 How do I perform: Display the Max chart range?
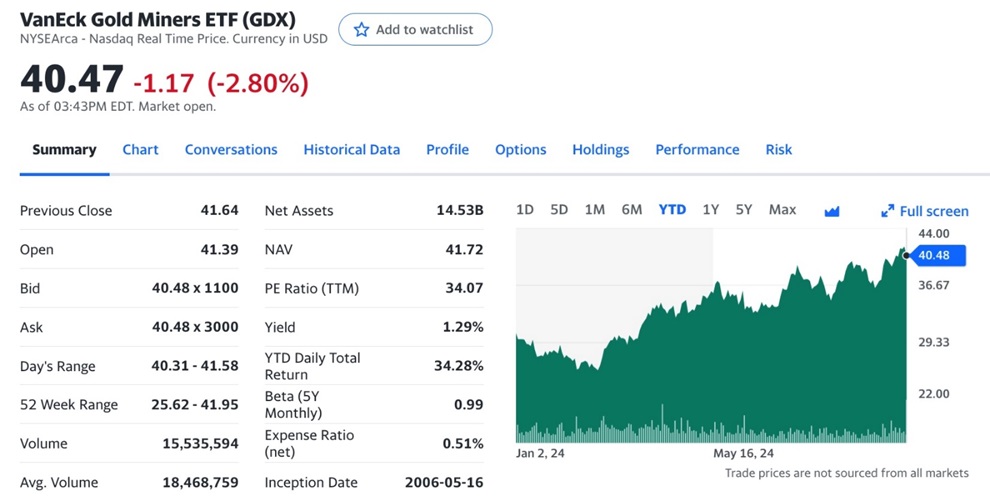click(x=782, y=210)
